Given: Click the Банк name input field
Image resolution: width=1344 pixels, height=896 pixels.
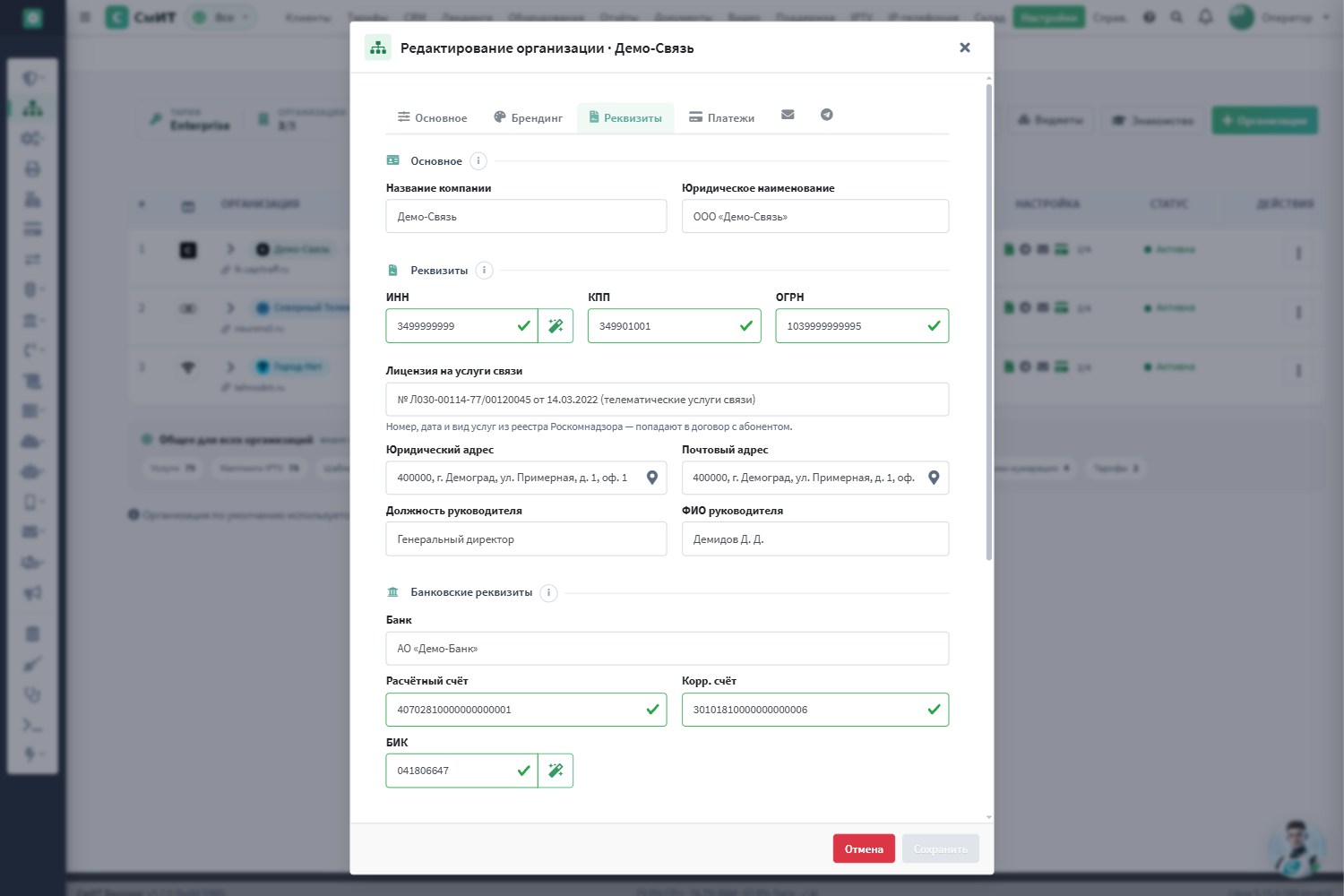Looking at the screenshot, I should (x=668, y=649).
